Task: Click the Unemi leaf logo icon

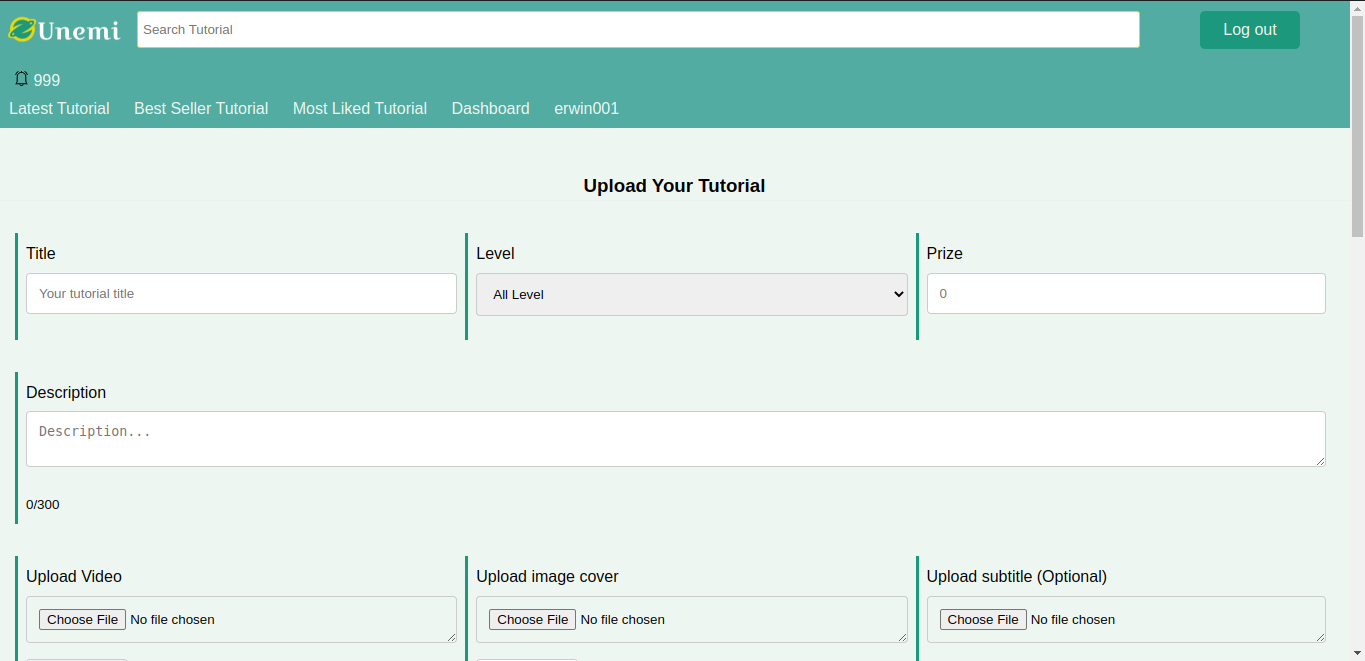Action: [x=21, y=30]
